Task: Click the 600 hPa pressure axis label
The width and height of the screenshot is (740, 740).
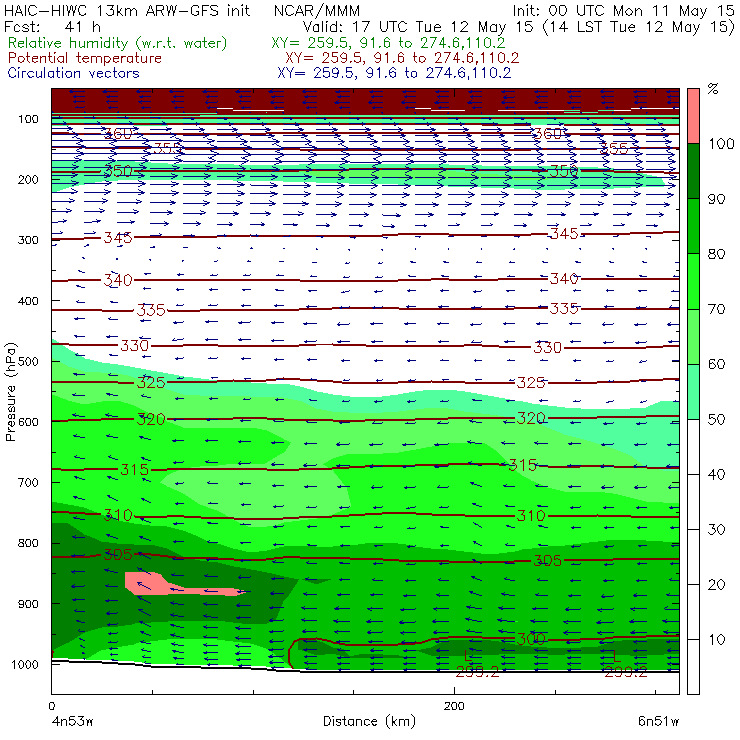Action: (x=28, y=421)
